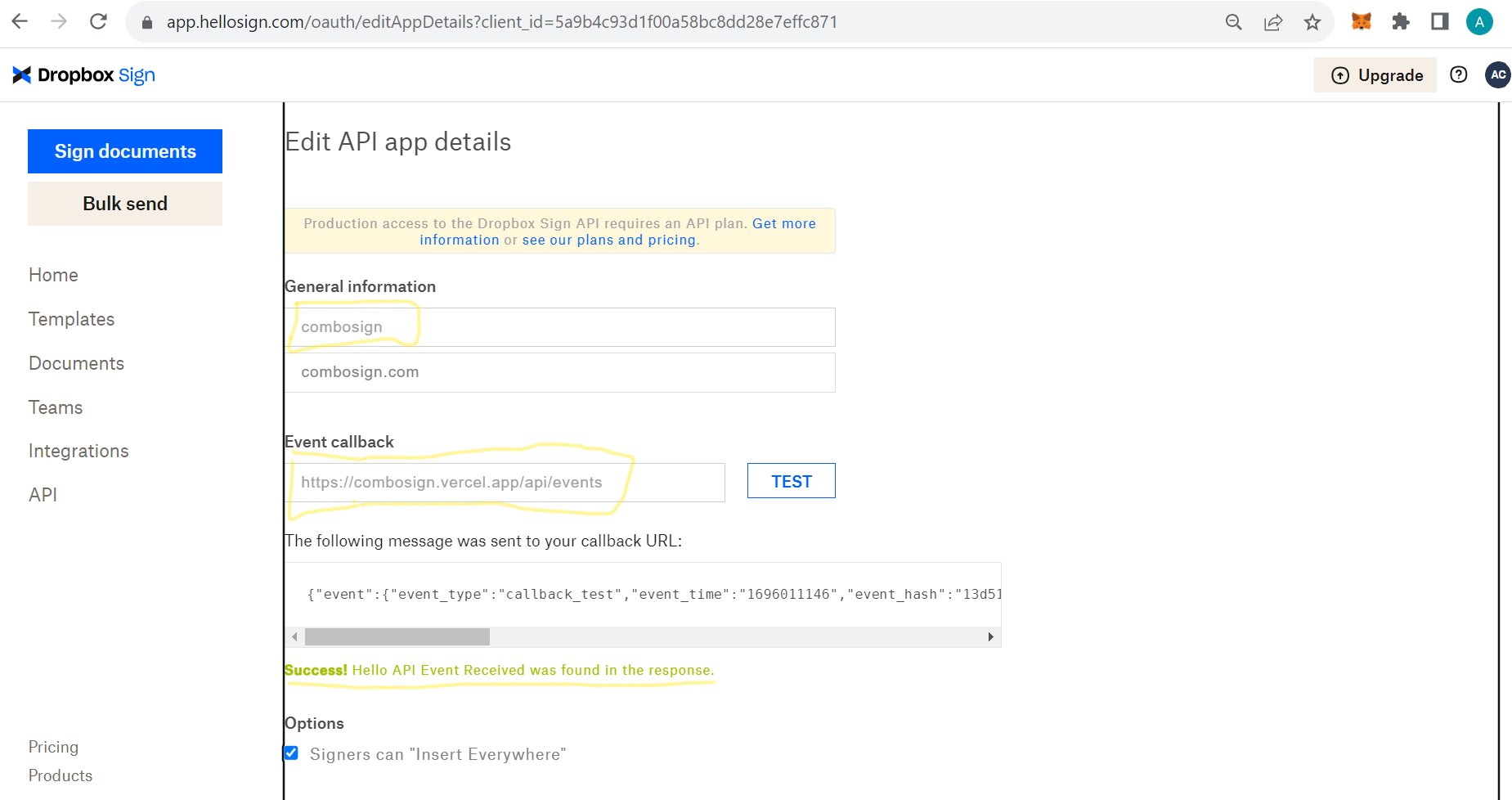Open the help question mark icon
The image size is (1512, 800).
[1459, 74]
